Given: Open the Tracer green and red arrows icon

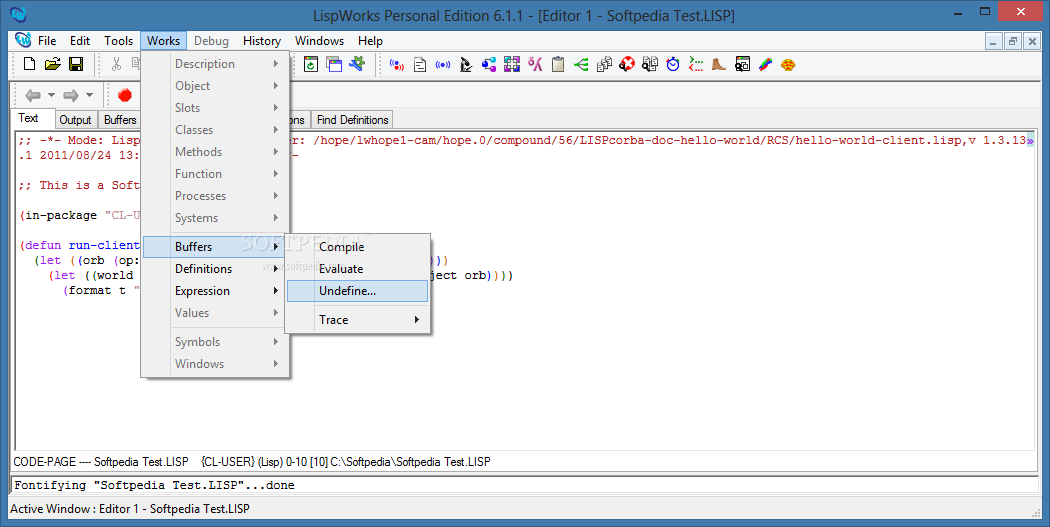Looking at the screenshot, I should 696,64.
